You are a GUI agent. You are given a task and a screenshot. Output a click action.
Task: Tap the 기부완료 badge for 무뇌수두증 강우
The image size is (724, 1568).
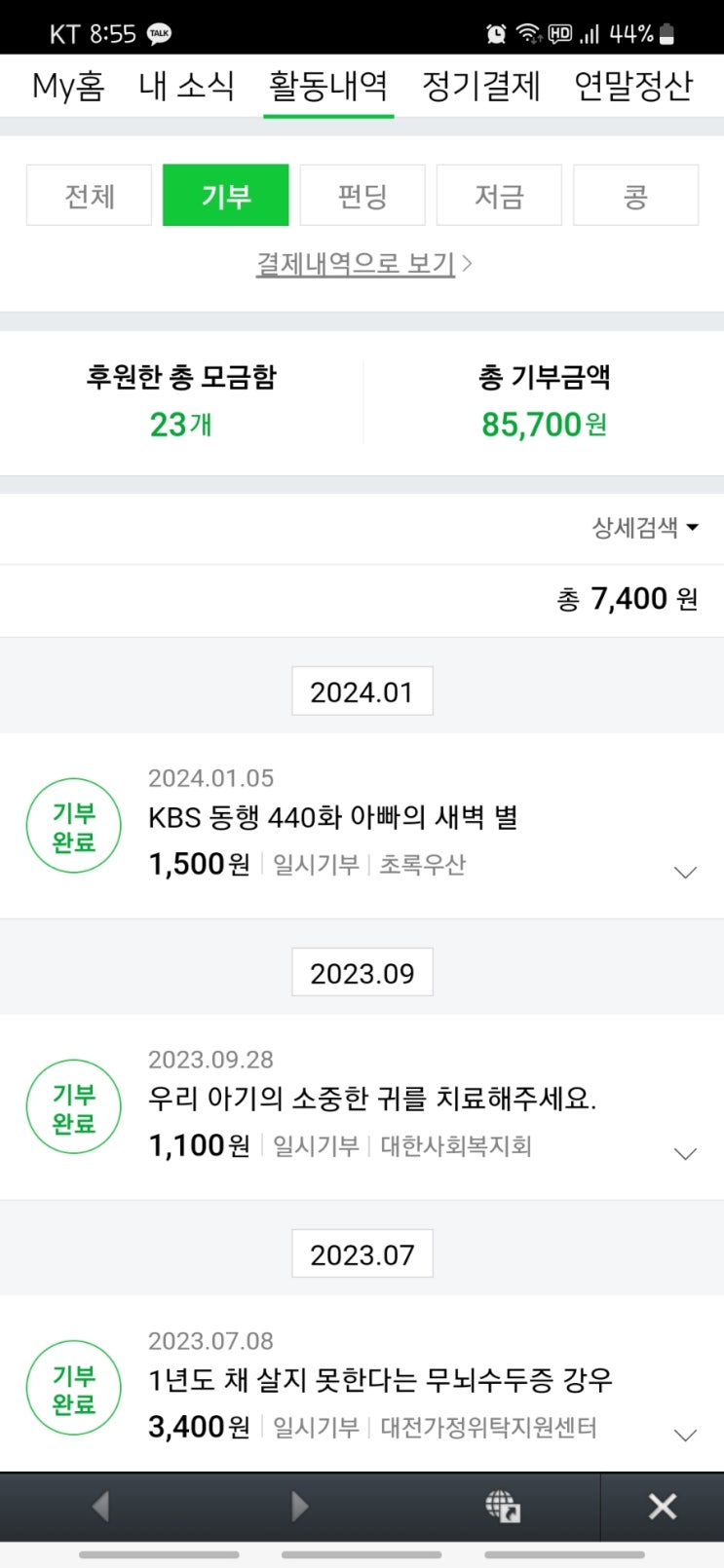pyautogui.click(x=74, y=1389)
